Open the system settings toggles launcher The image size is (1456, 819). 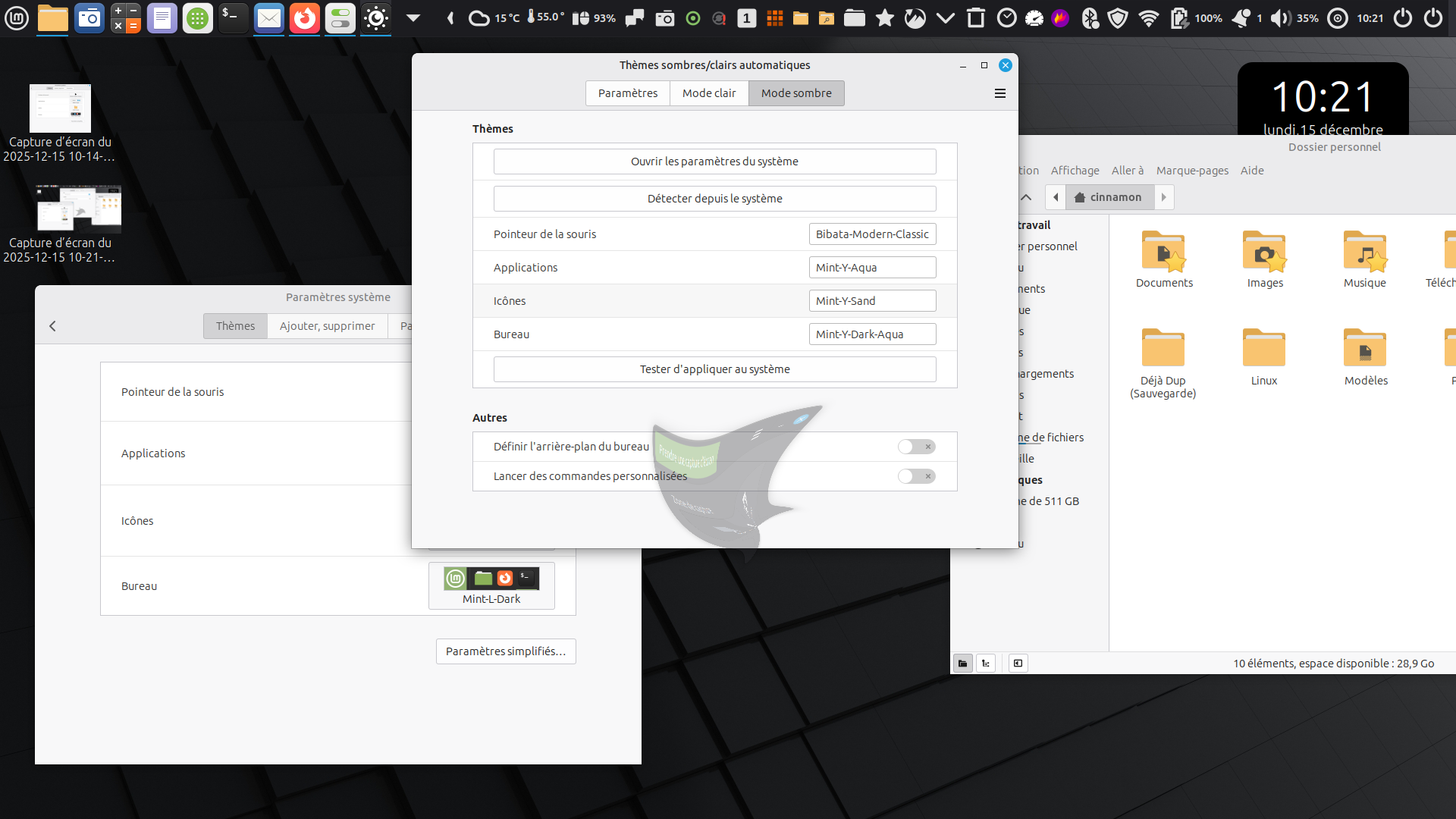point(340,18)
